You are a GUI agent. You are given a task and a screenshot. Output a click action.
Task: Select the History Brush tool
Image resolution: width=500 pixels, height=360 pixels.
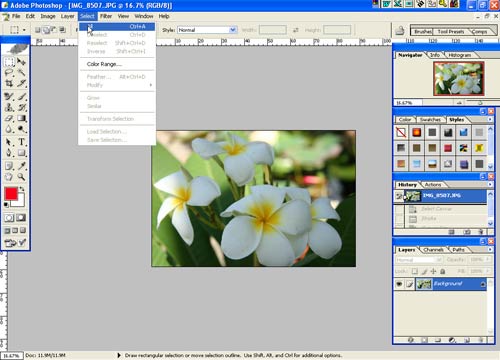(x=22, y=107)
